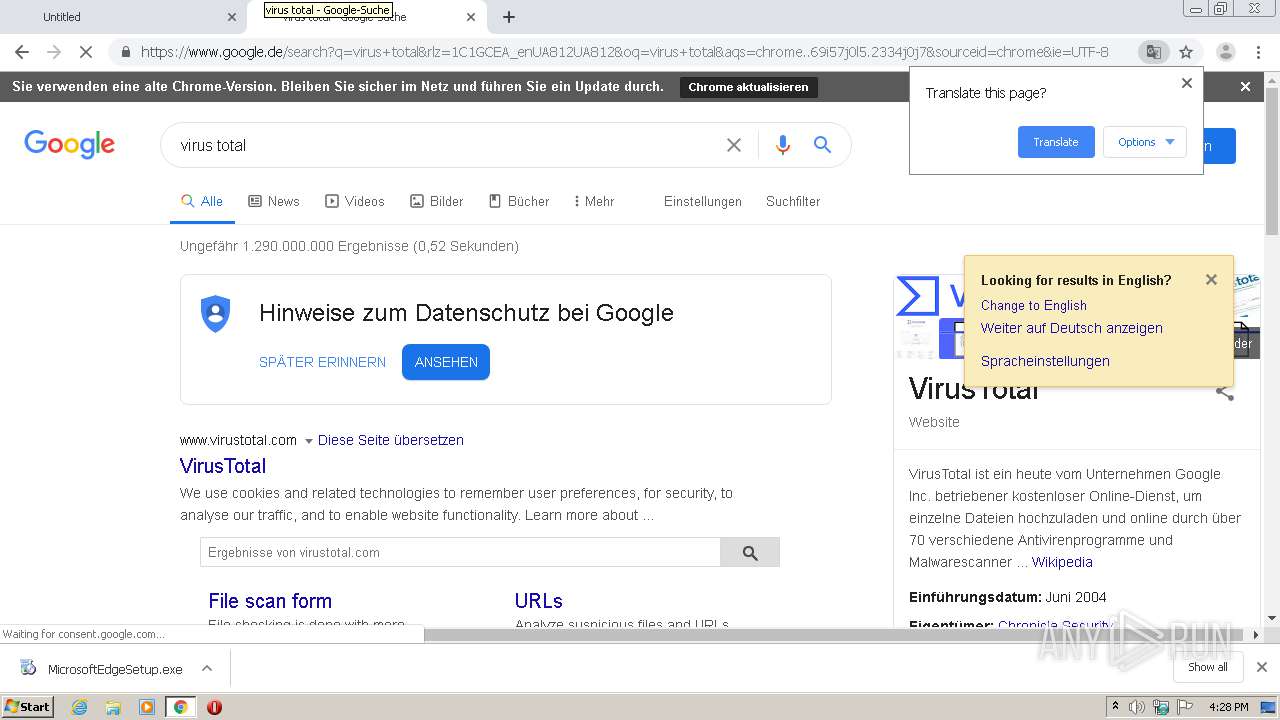Open Wikipedia link in knowledge panel
This screenshot has height=720, width=1280.
[x=1062, y=562]
